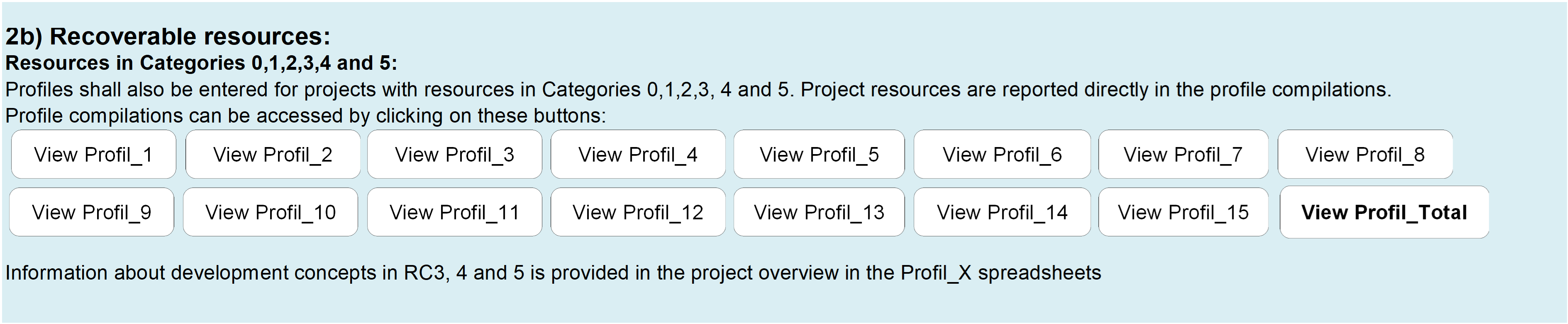Click the View Profil_10 button
The image size is (1568, 324).
coord(270,212)
